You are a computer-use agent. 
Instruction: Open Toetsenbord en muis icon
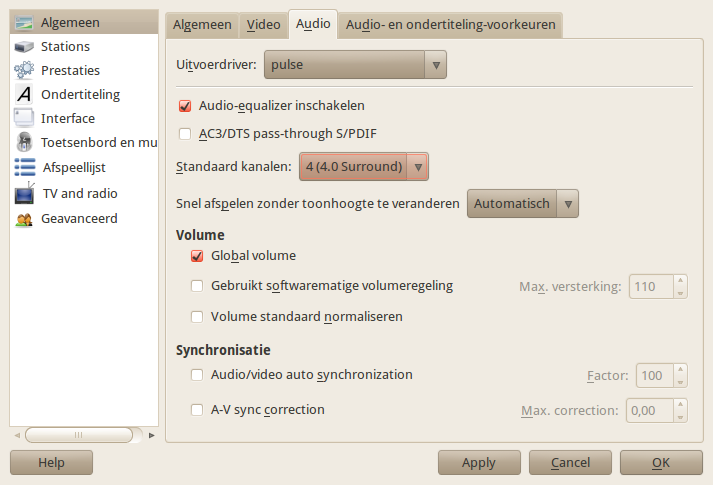pos(24,142)
